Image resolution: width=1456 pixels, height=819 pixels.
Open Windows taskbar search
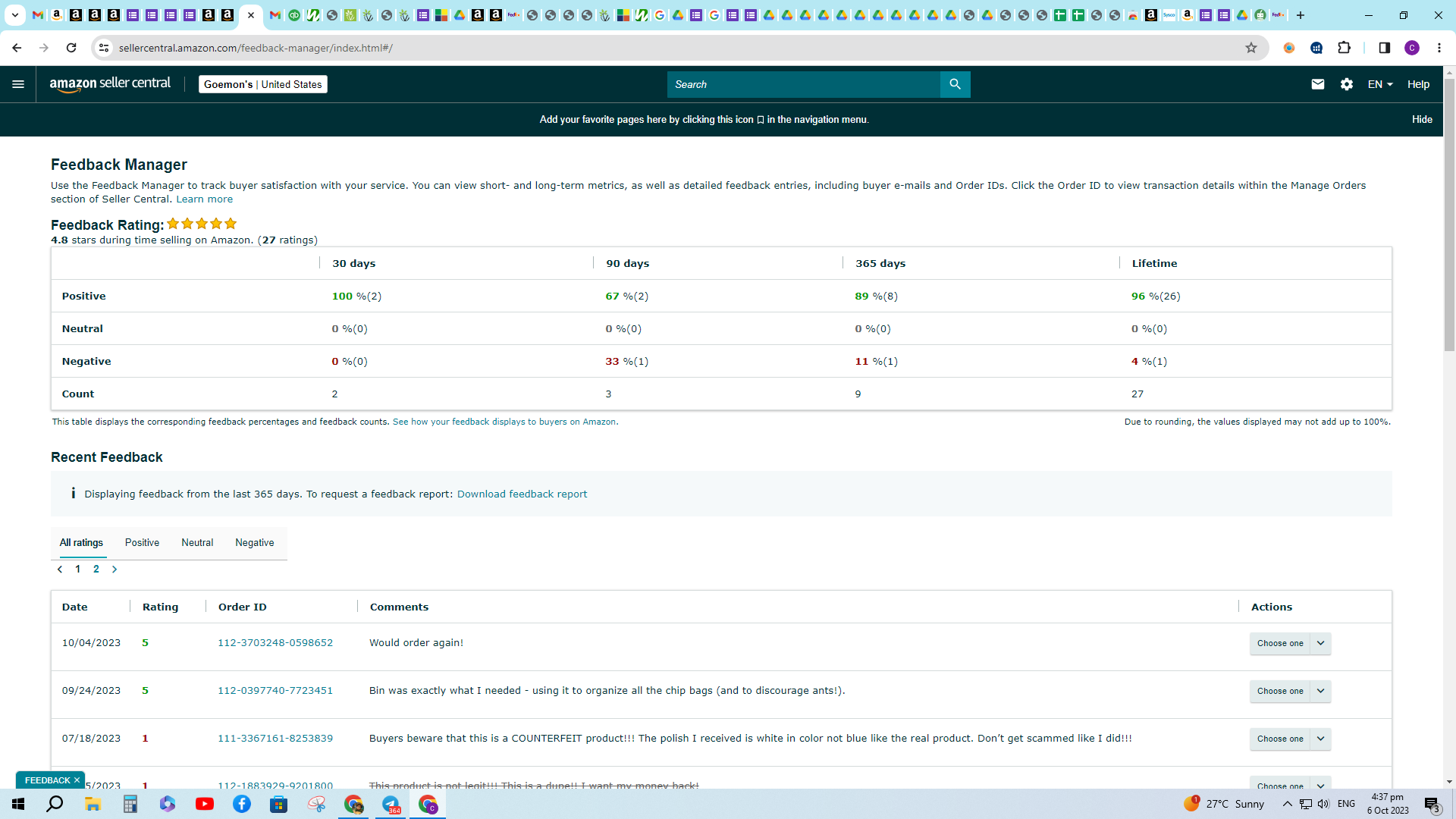[55, 804]
